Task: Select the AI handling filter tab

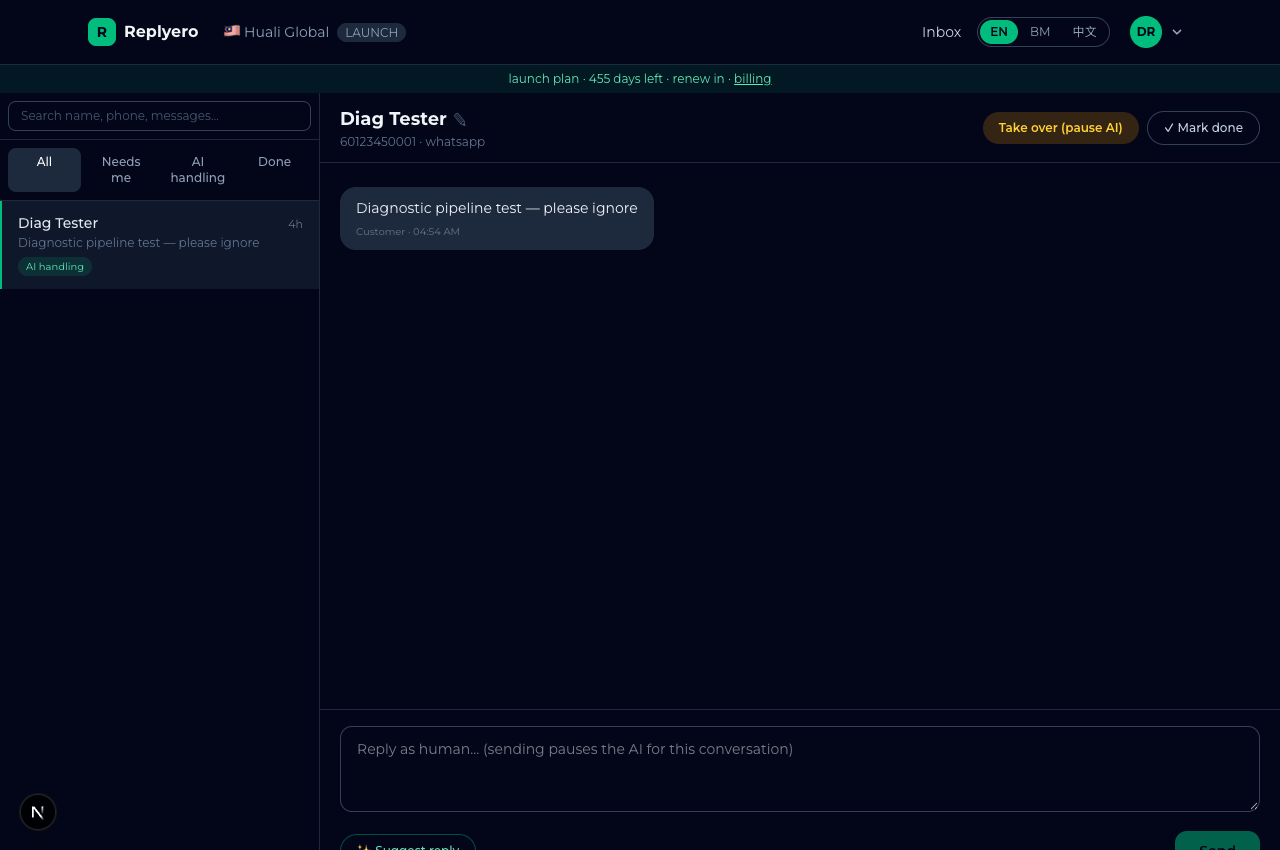Action: pos(198,170)
